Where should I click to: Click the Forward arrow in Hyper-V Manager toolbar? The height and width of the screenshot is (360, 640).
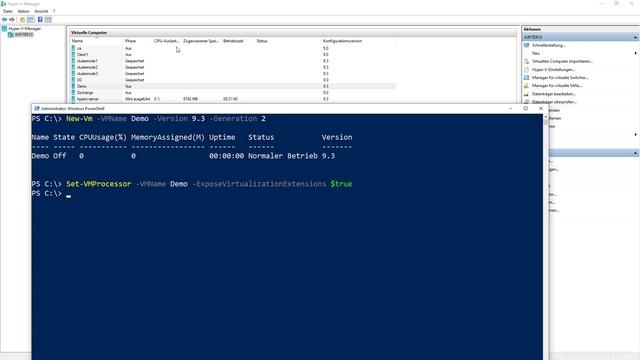click(12, 20)
